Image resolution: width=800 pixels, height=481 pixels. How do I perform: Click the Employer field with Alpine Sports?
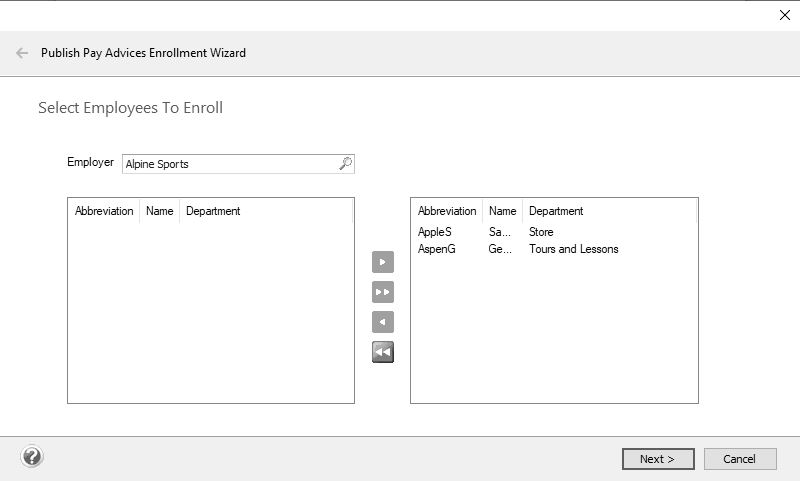click(x=238, y=164)
